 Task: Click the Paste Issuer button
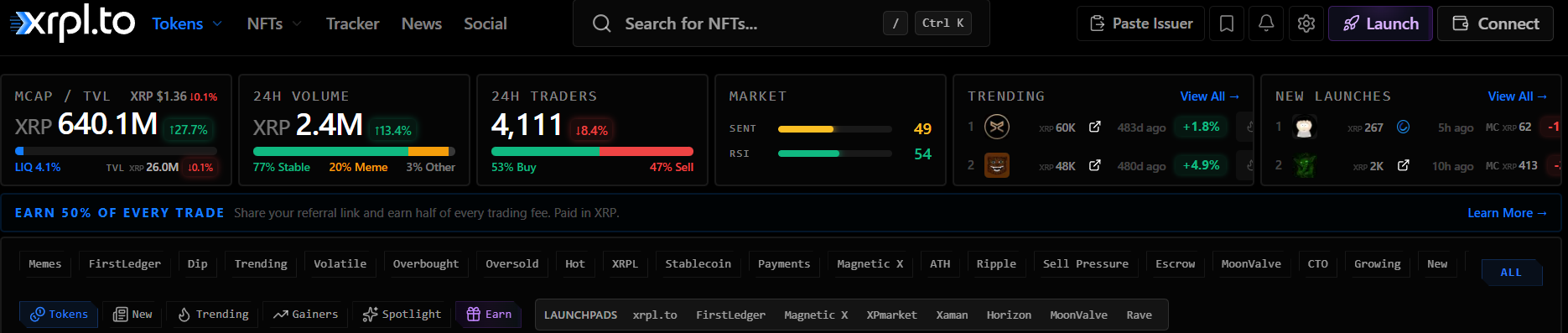[x=1140, y=23]
